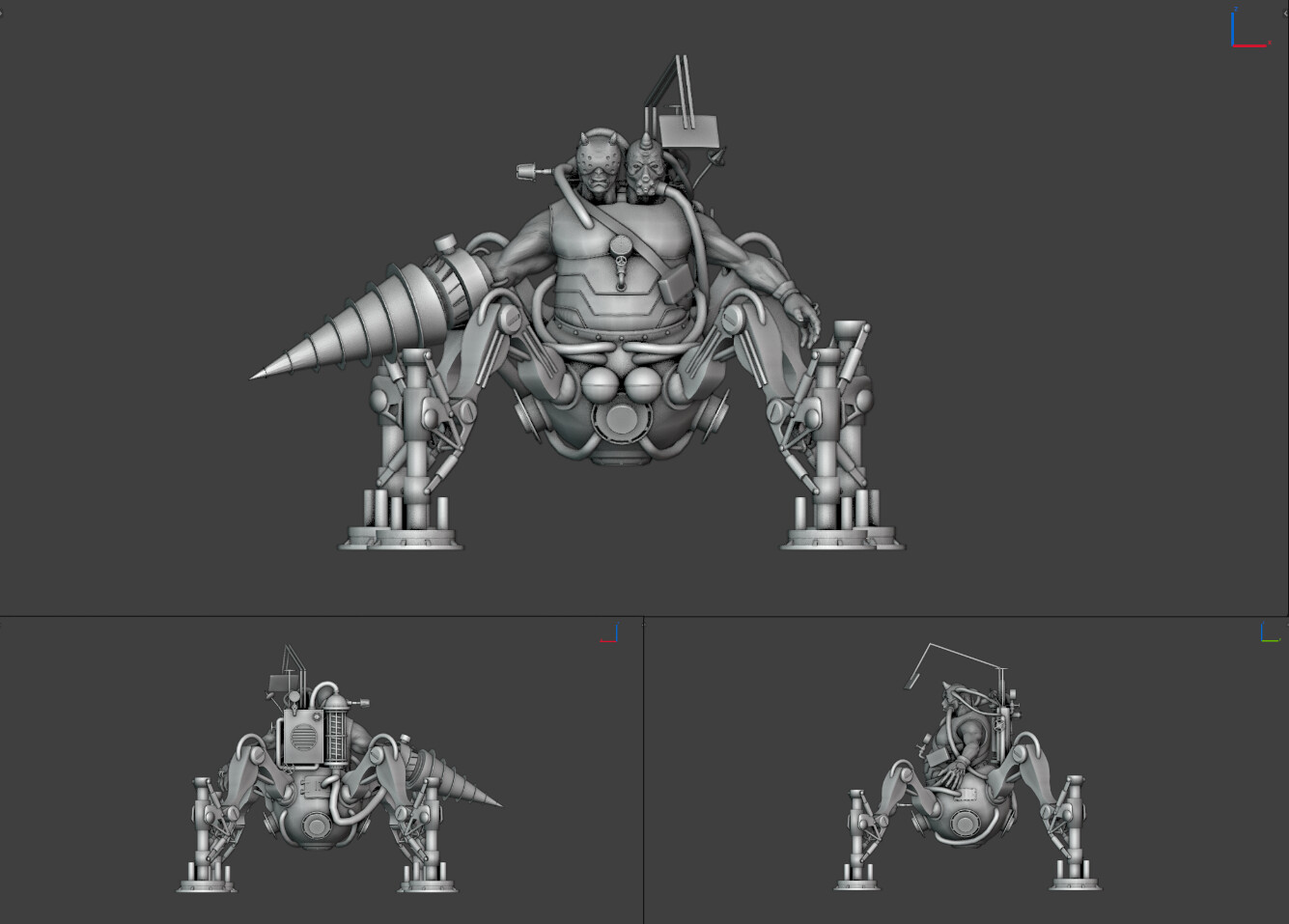Click the axis gizmo in the bottom-left viewport
The height and width of the screenshot is (924, 1289).
coord(608,634)
